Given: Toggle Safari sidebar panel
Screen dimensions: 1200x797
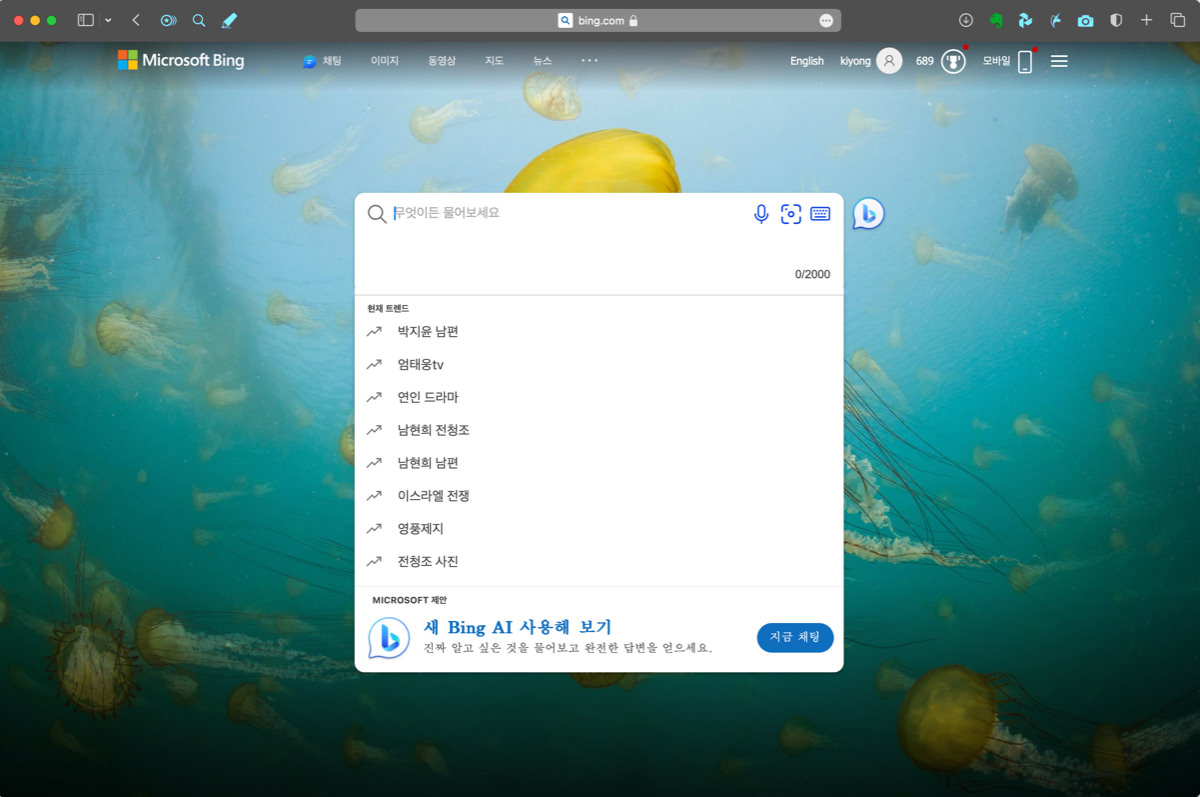Looking at the screenshot, I should click(86, 20).
